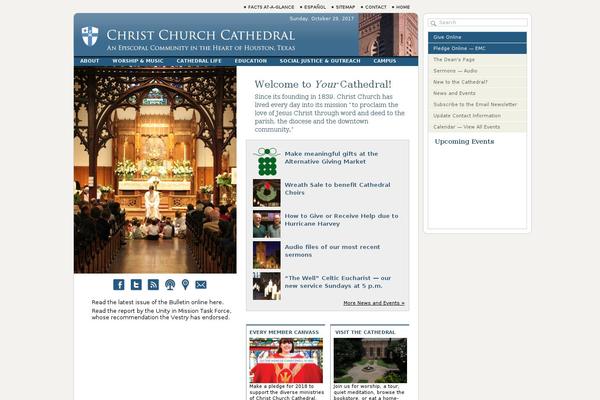
Task: Click the Upcoming Events heading
Action: tap(464, 142)
